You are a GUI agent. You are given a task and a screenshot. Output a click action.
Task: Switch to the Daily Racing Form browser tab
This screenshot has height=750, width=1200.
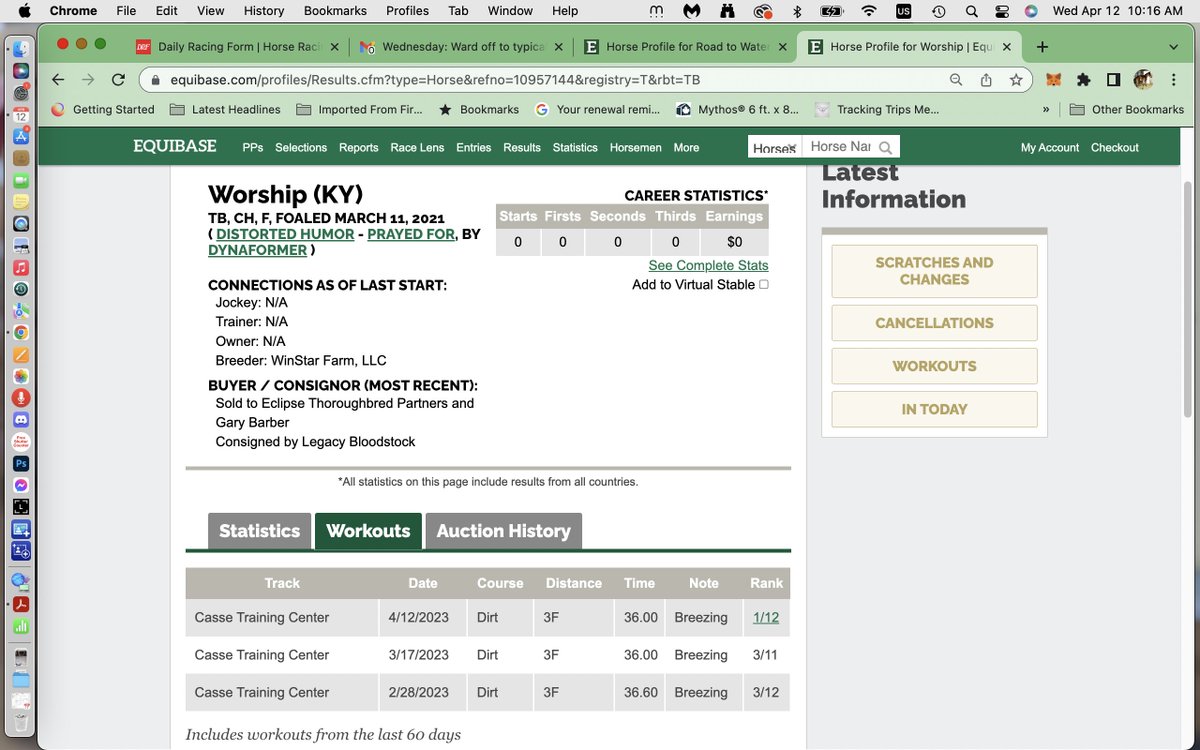(238, 47)
